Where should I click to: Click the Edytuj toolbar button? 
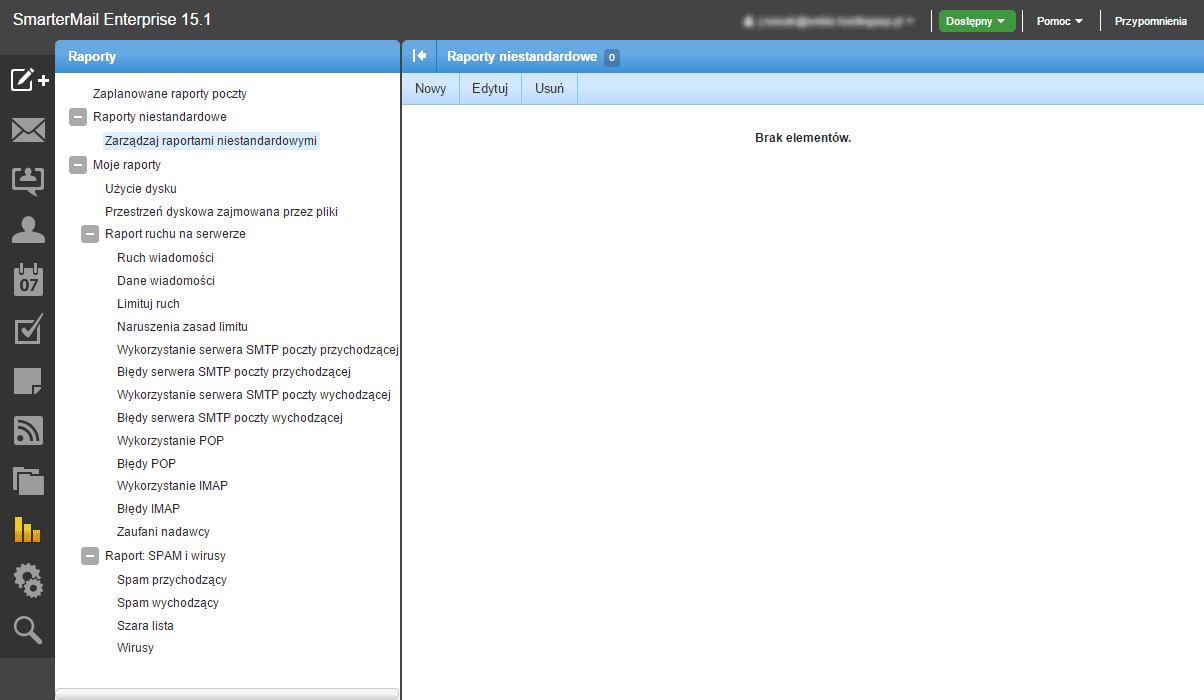tap(490, 88)
